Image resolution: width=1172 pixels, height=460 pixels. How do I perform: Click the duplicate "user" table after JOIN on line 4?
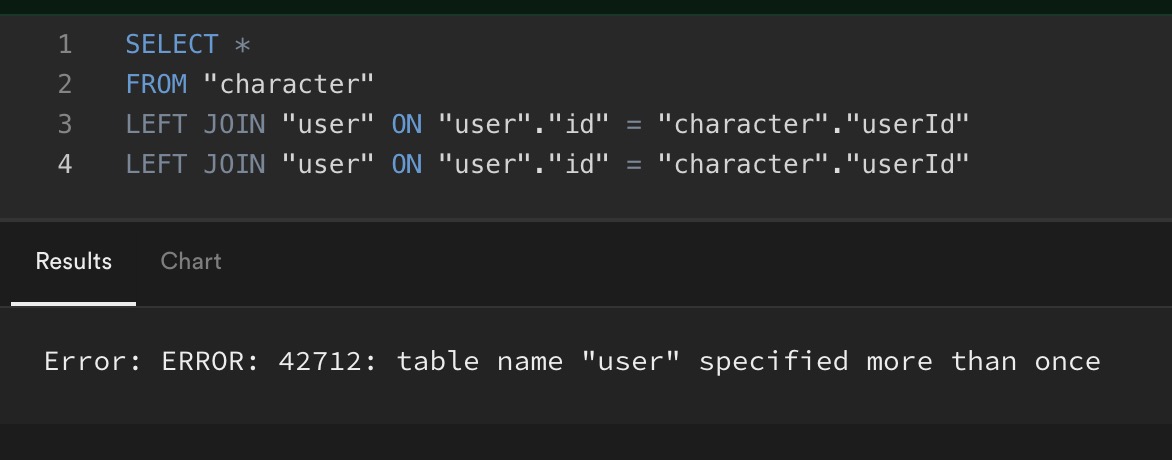(x=328, y=163)
